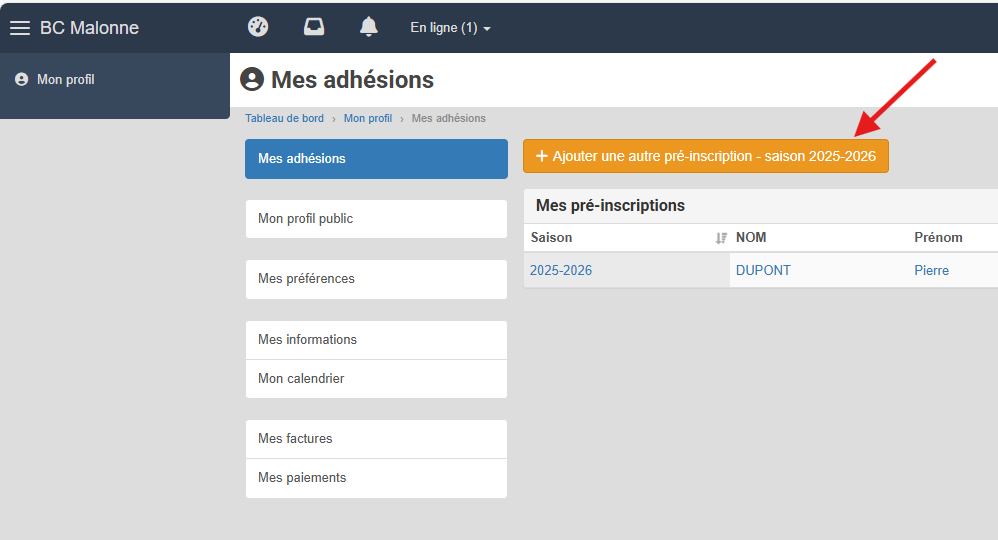Open Mes factures
The width and height of the screenshot is (998, 540).
376,439
